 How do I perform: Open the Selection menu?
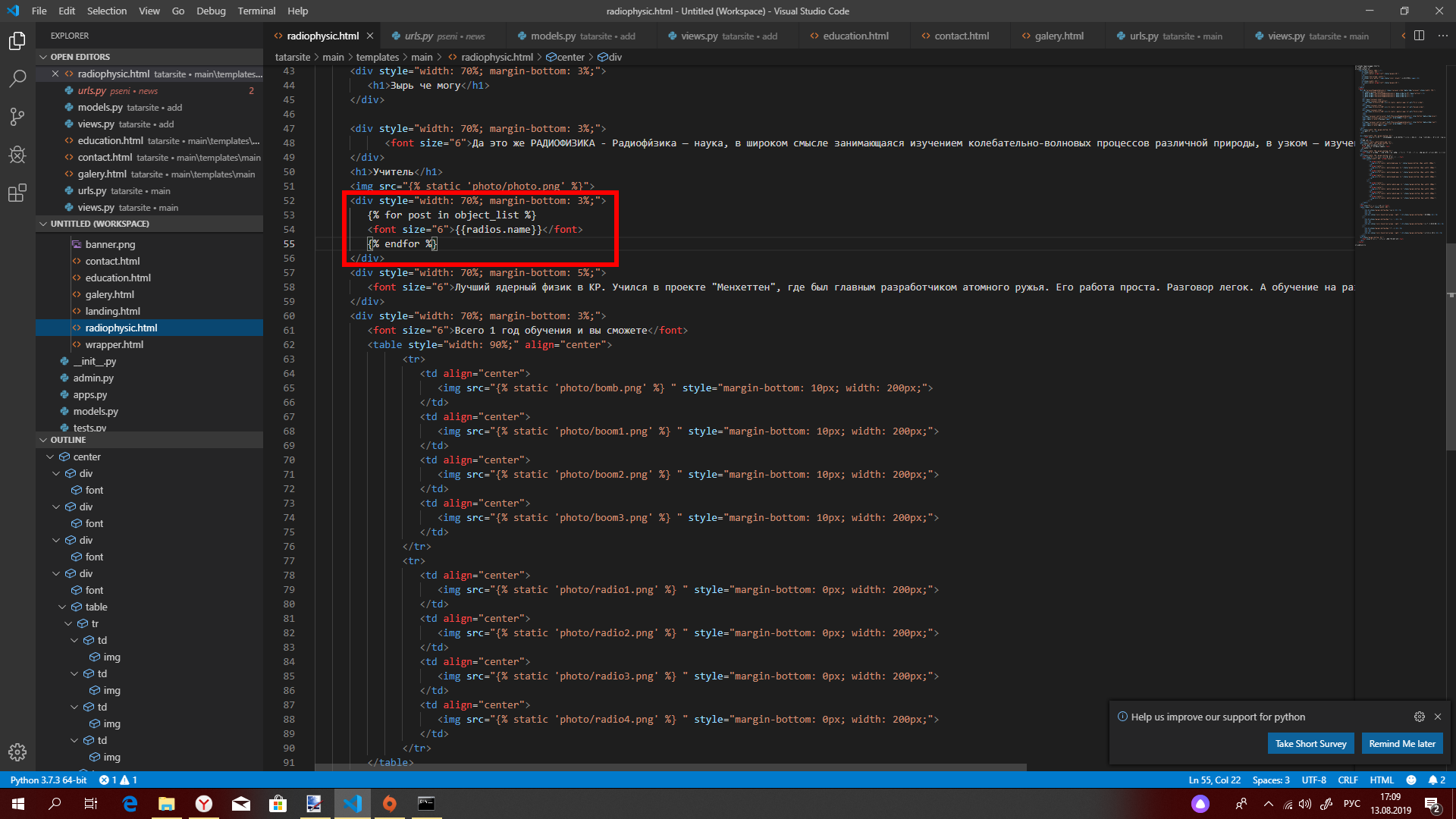click(107, 11)
